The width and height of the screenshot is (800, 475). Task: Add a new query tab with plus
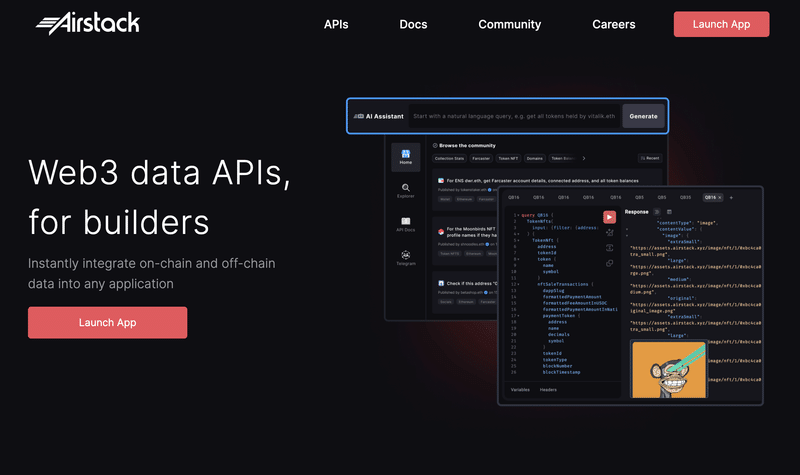(x=731, y=197)
